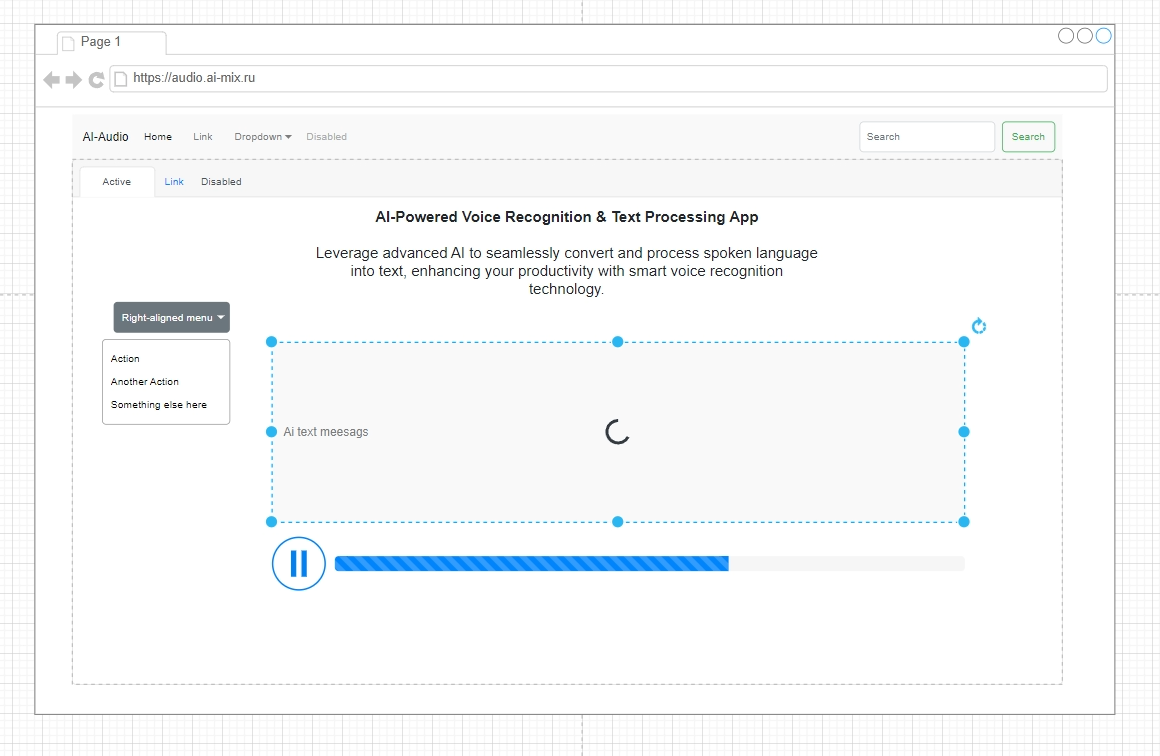Screen dimensions: 1160x756
Task: Open the Home nav item
Action: tap(158, 137)
